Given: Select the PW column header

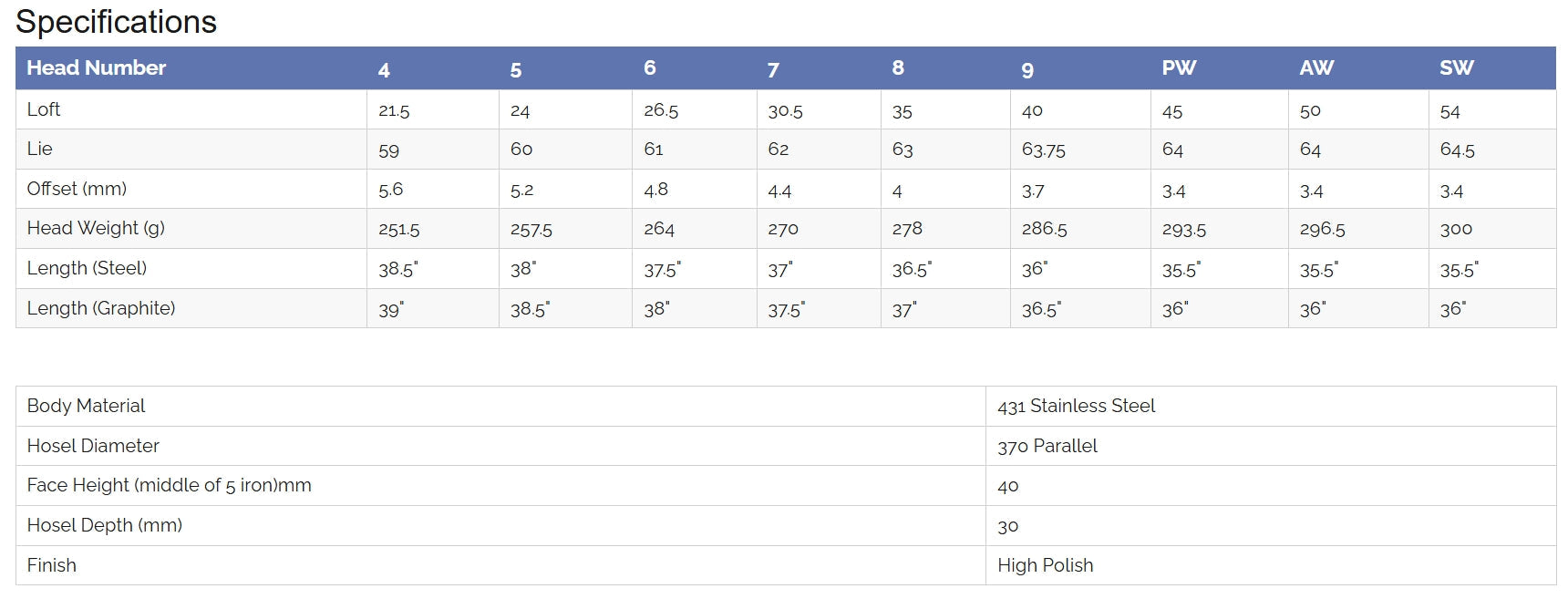Looking at the screenshot, I should 1179,68.
